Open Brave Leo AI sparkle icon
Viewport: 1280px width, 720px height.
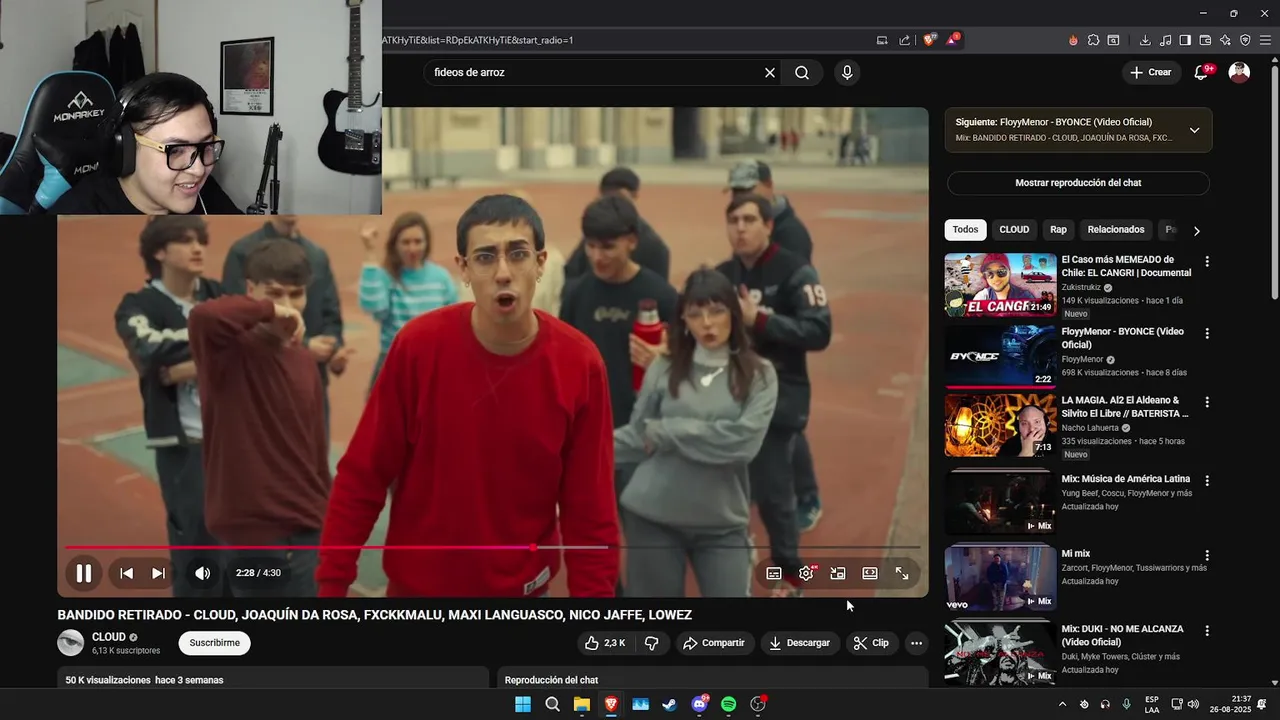[x=1225, y=40]
